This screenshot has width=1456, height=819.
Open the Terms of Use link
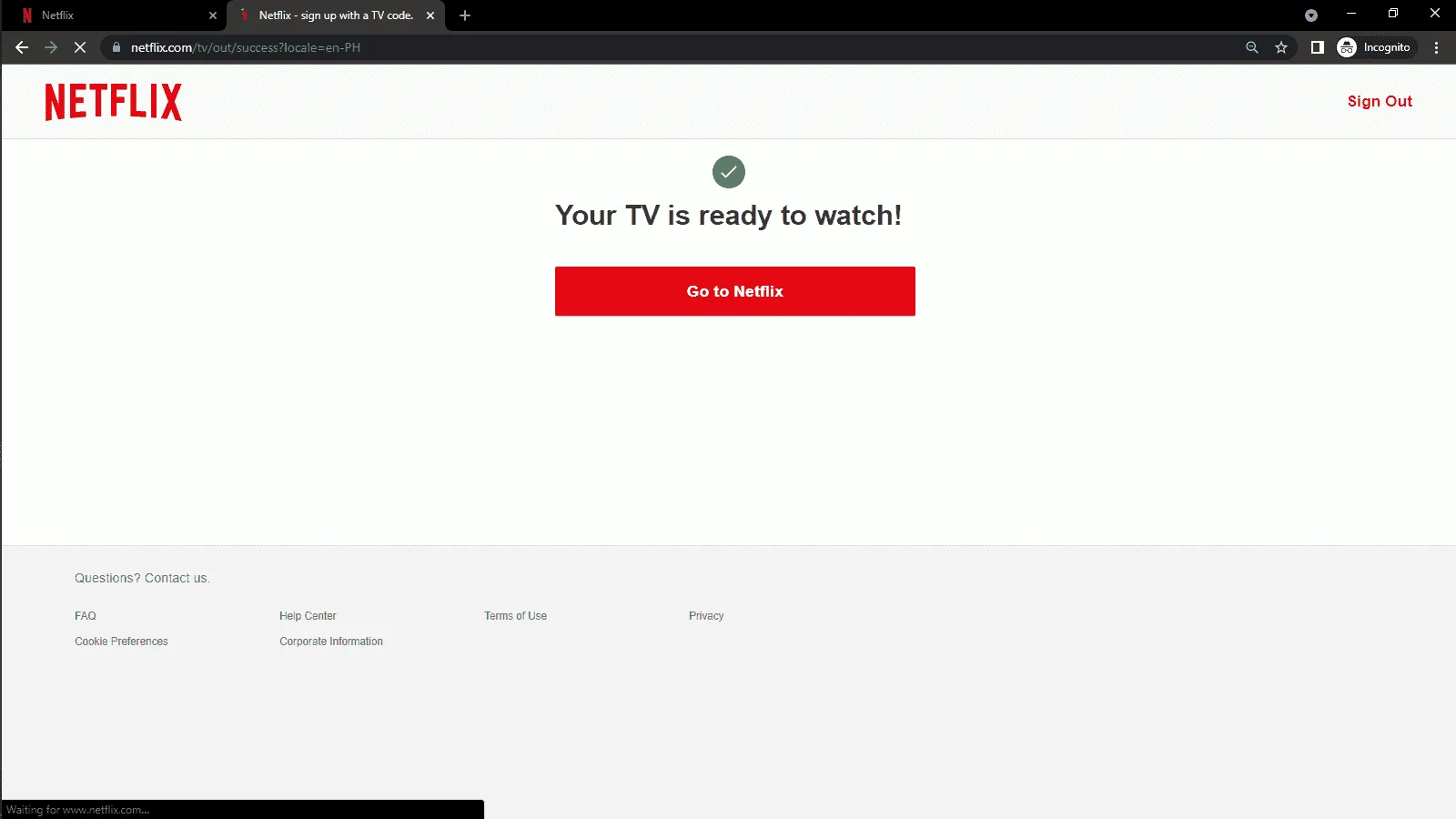point(515,616)
